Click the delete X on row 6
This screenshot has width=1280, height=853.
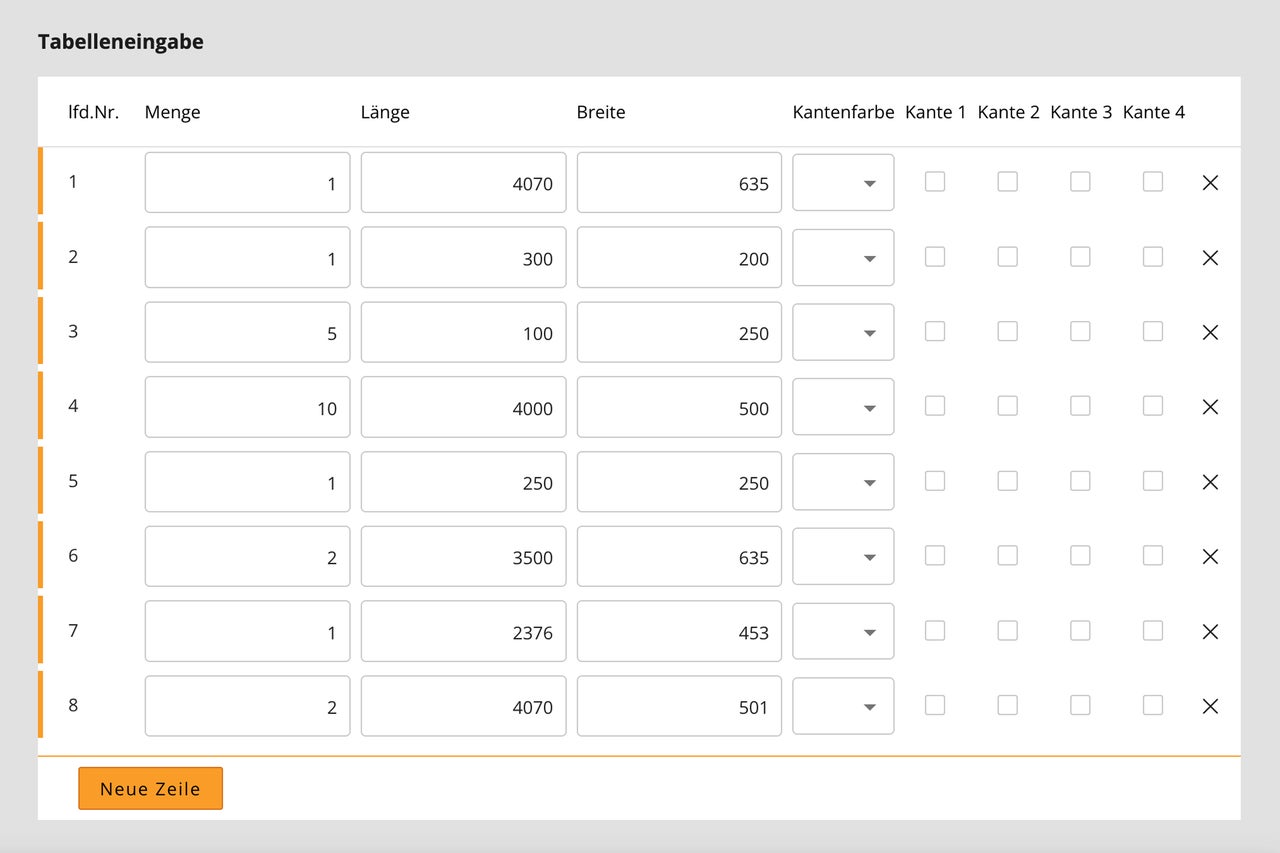(x=1210, y=556)
